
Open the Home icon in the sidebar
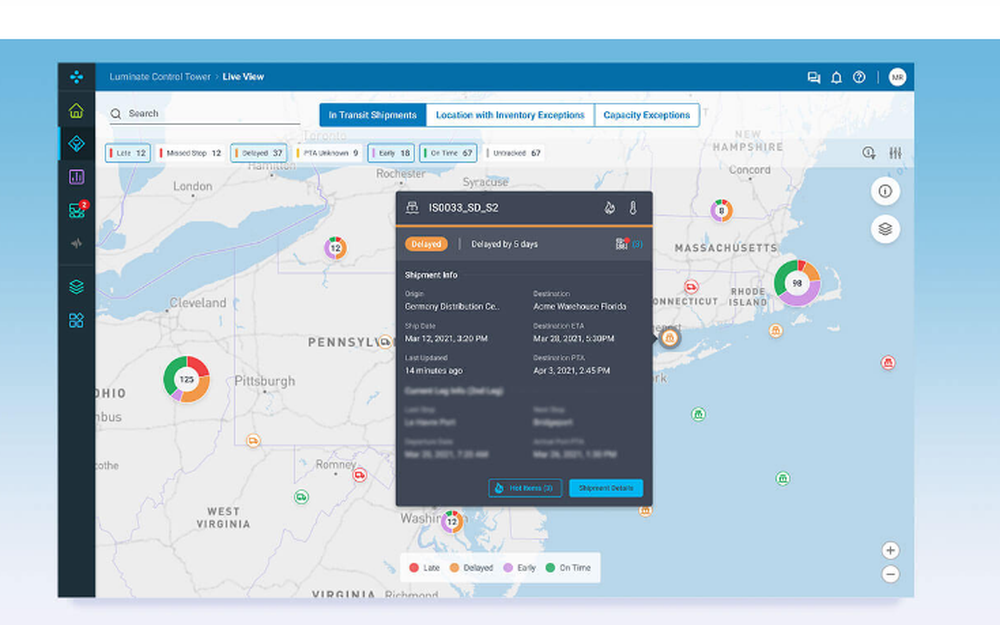pyautogui.click(x=76, y=111)
